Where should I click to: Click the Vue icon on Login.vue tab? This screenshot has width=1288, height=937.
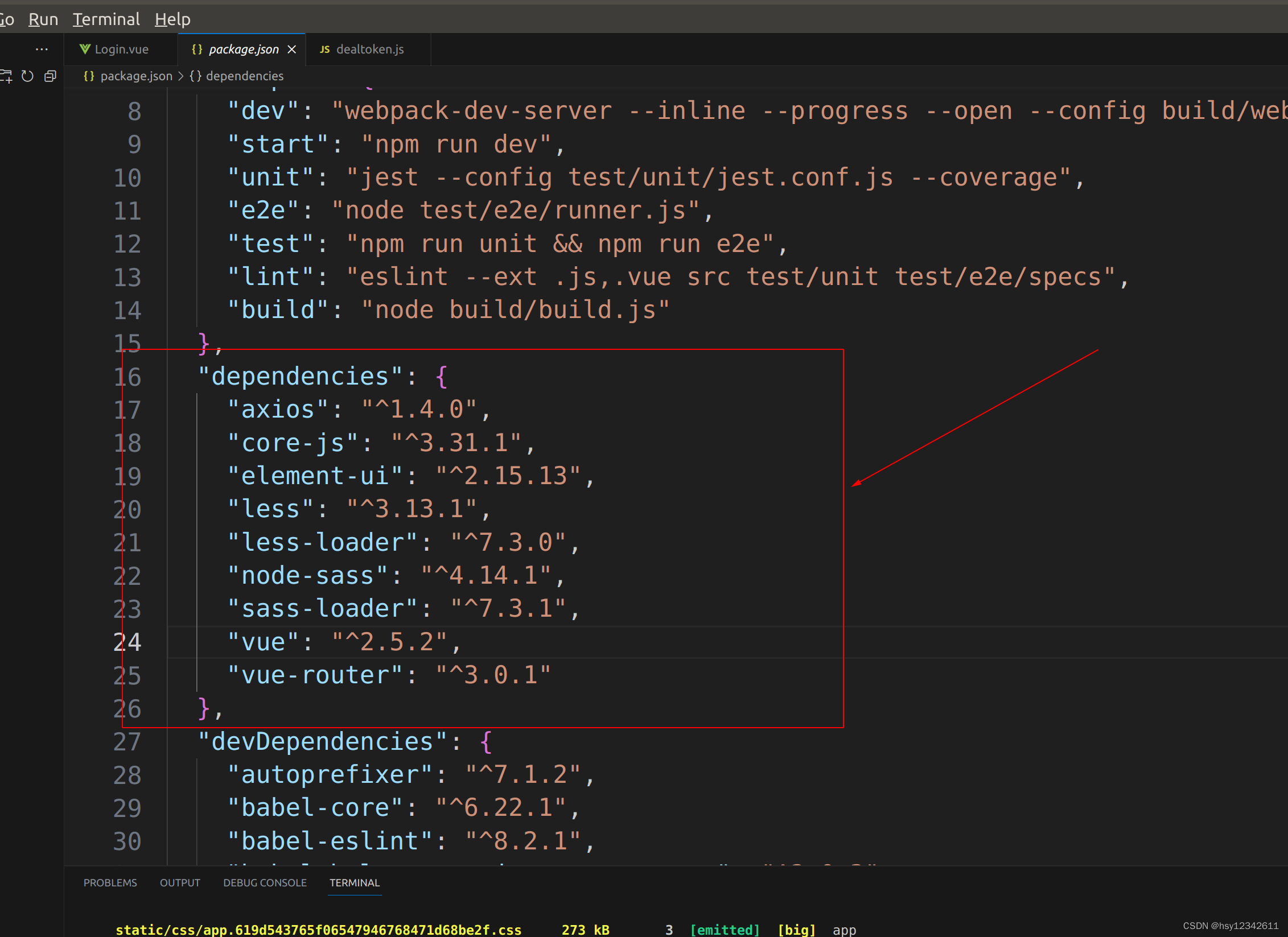[85, 49]
